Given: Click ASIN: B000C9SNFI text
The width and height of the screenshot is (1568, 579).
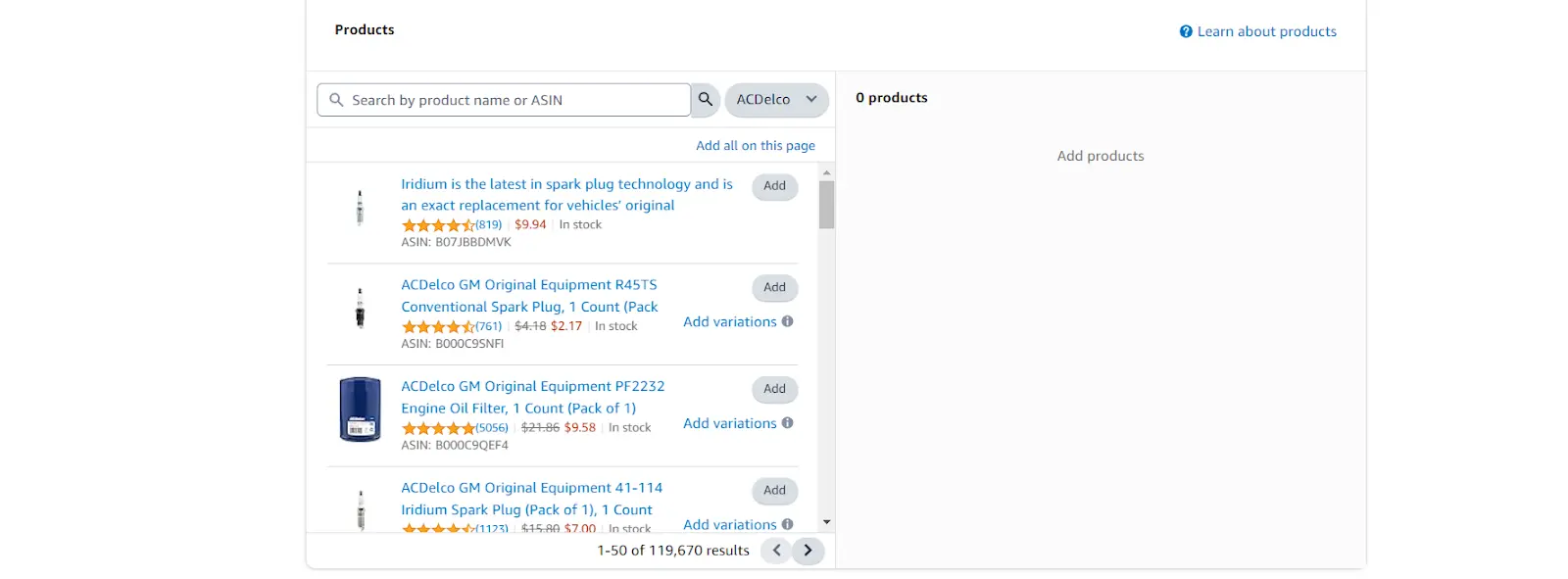Looking at the screenshot, I should coord(453,344).
